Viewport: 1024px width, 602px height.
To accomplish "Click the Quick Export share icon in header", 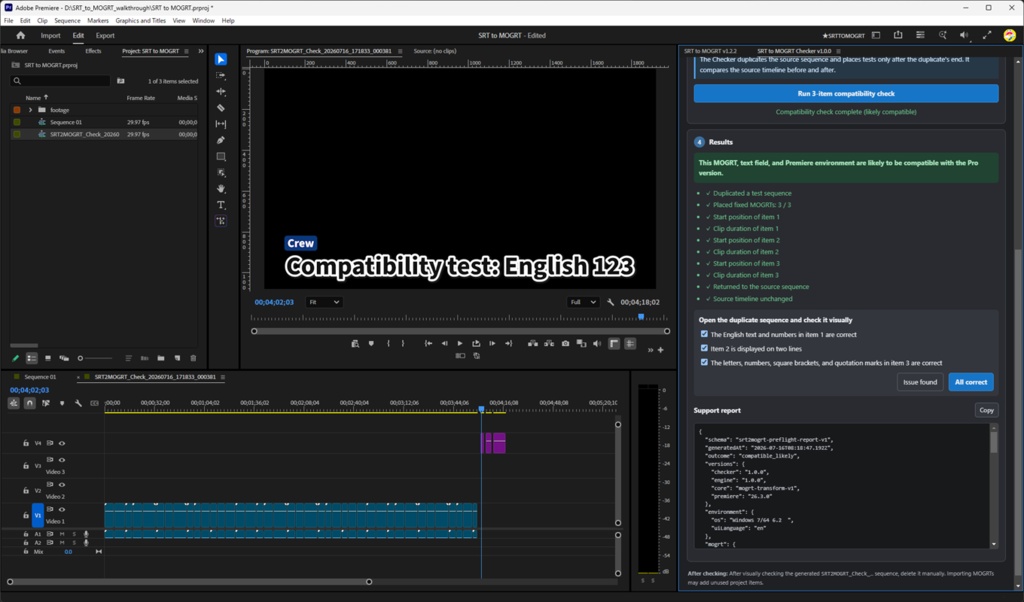I will 898,35.
